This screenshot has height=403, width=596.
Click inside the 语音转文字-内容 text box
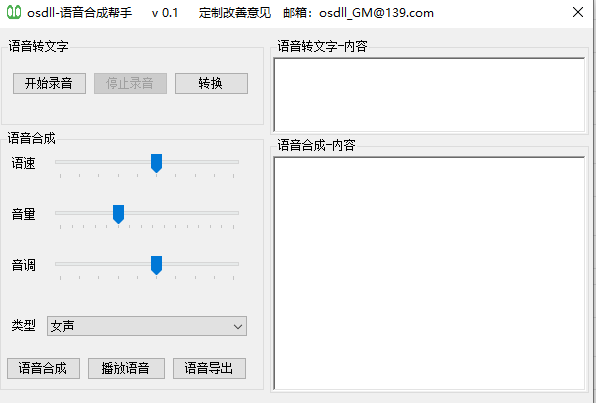[429, 95]
